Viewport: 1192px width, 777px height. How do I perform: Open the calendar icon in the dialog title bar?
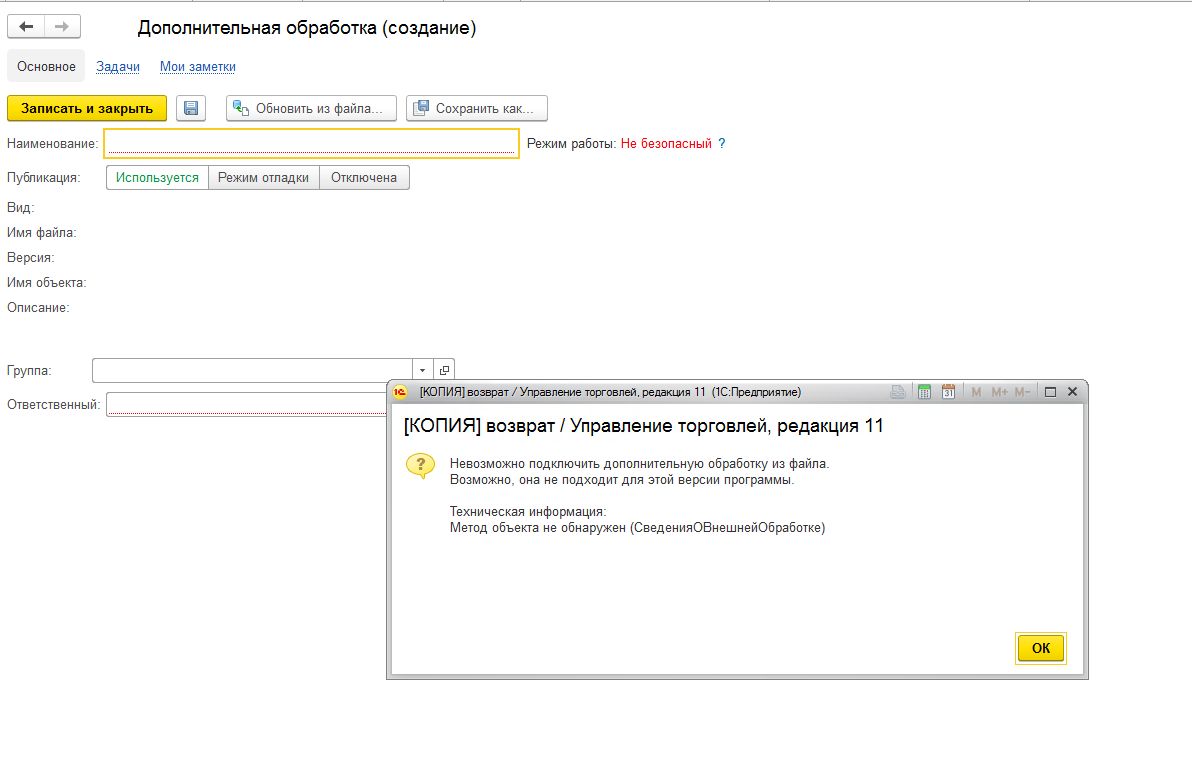point(948,392)
